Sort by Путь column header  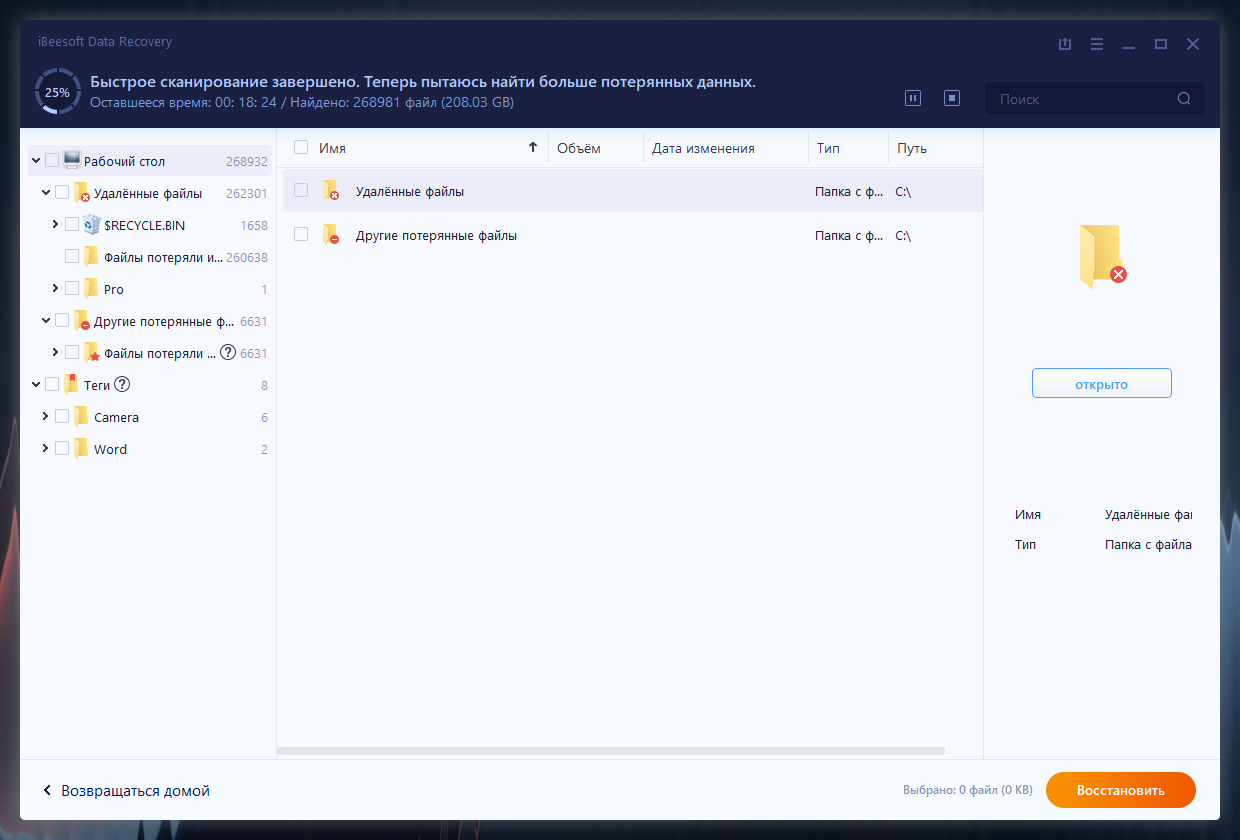[912, 148]
